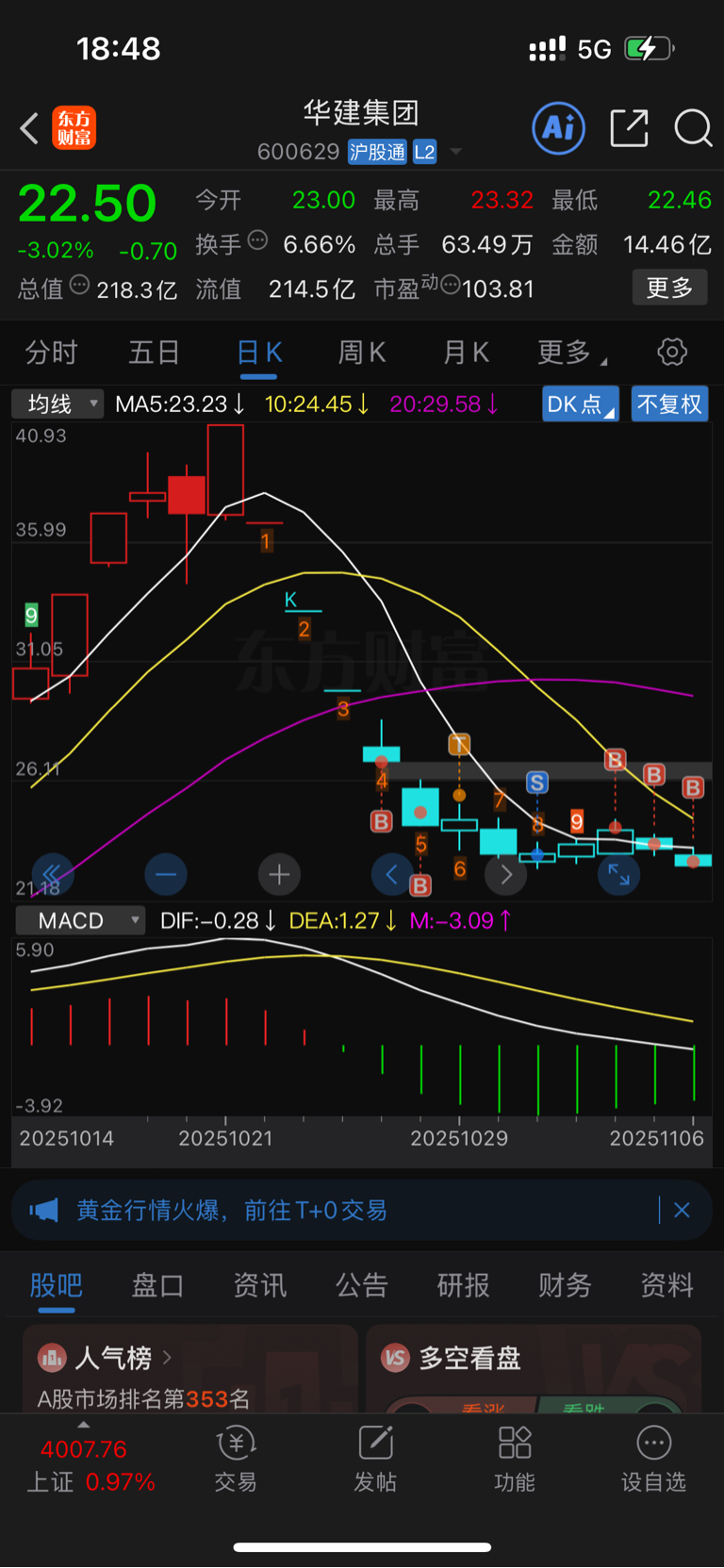Tap the megaphone announcement icon

43,1210
